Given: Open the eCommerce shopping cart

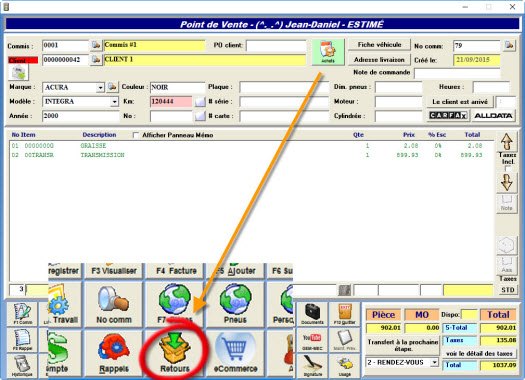Looking at the screenshot, I should pos(235,353).
